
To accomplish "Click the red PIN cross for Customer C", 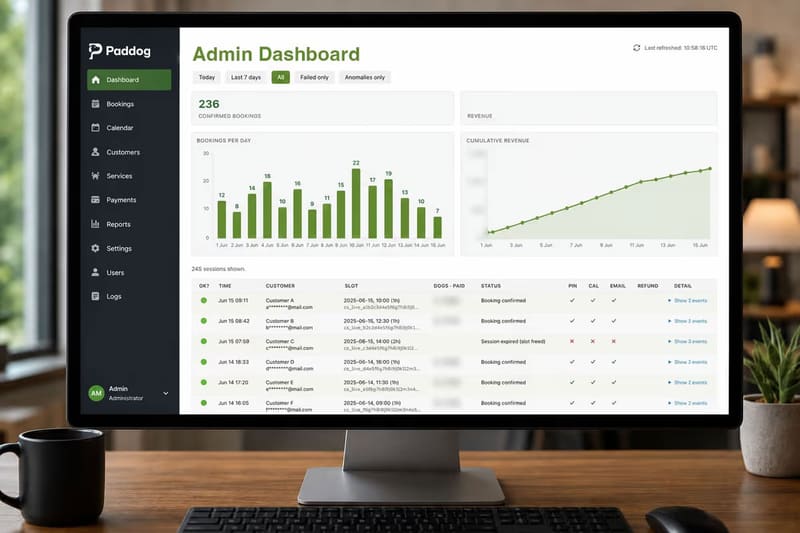I will 572,341.
